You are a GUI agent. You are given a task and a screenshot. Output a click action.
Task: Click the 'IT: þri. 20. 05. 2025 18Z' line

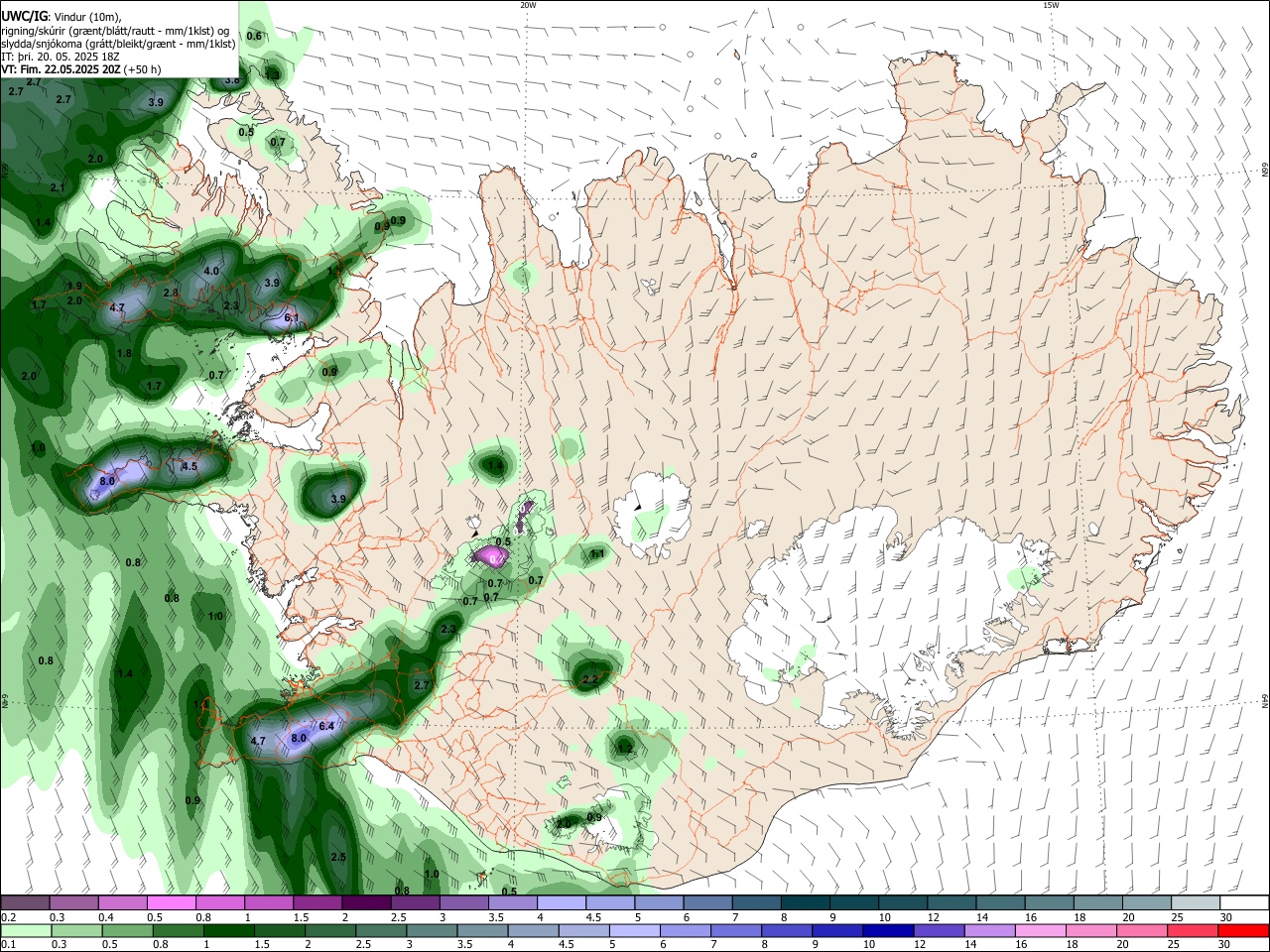pyautogui.click(x=62, y=57)
